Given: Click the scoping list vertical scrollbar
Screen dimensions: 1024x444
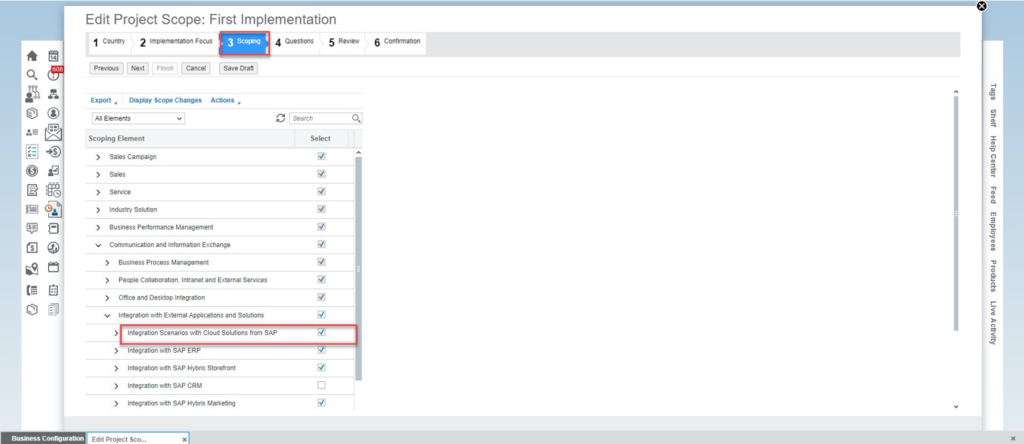Looking at the screenshot, I should point(358,268).
